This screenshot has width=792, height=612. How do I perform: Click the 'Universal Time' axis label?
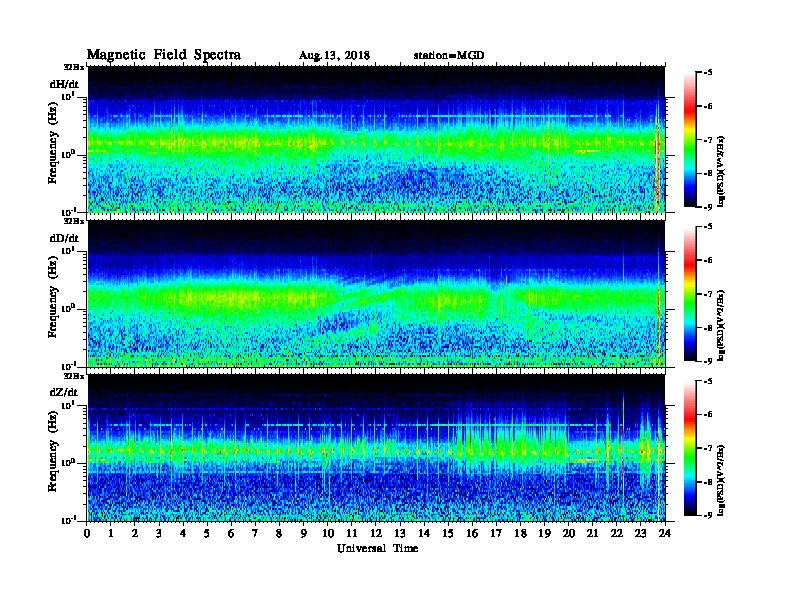[377, 548]
